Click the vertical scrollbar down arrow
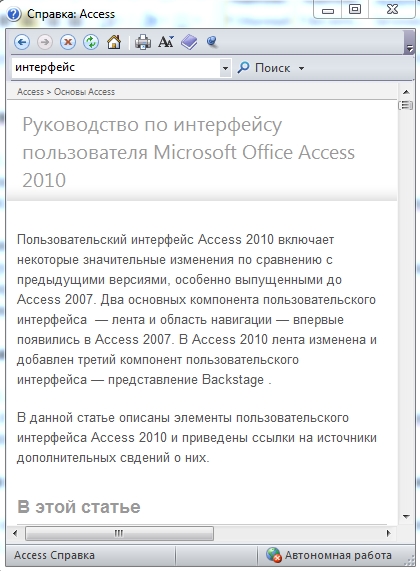Image resolution: width=420 pixels, height=571 pixels. [x=406, y=516]
